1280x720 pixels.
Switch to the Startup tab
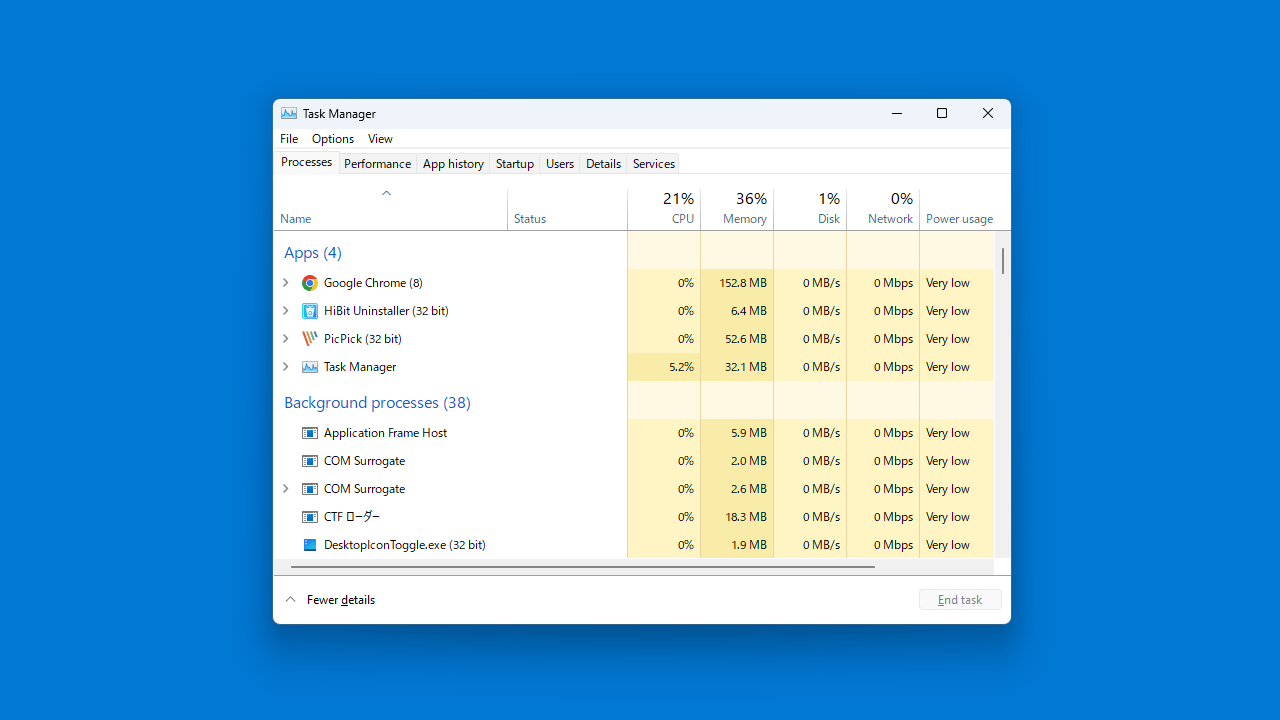[515, 164]
